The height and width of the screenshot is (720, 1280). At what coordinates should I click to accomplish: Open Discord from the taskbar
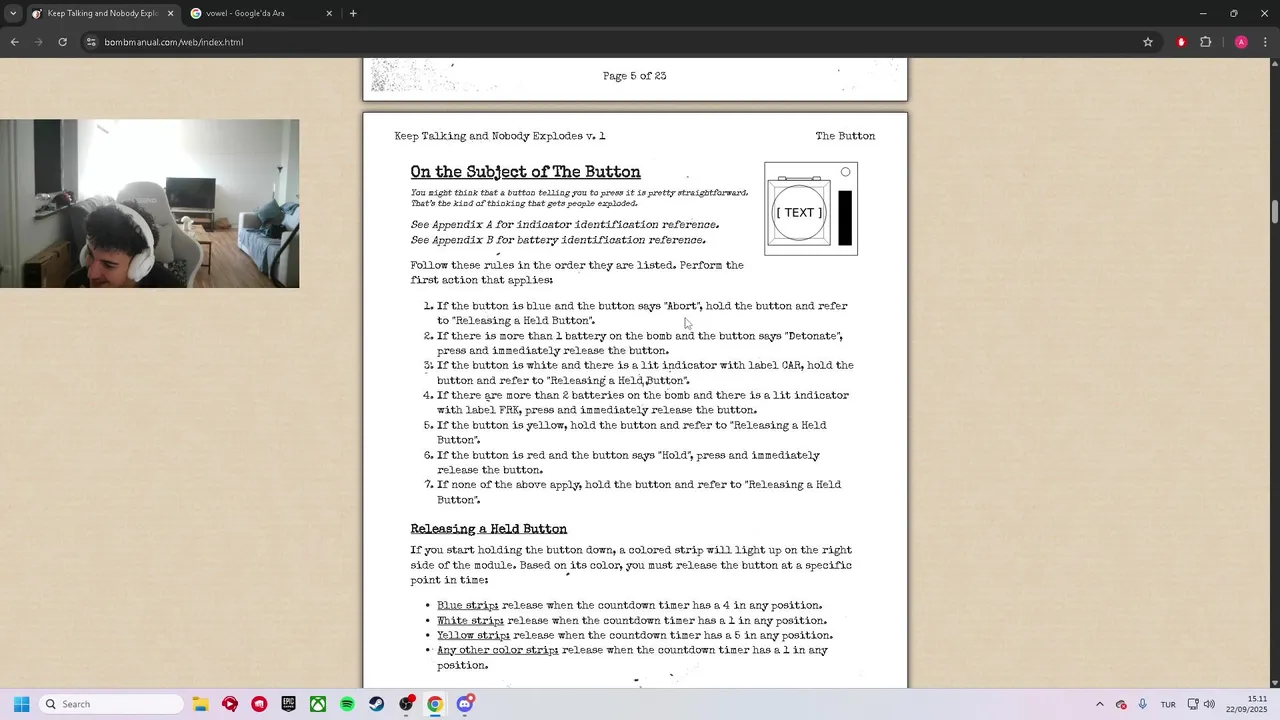coord(465,704)
